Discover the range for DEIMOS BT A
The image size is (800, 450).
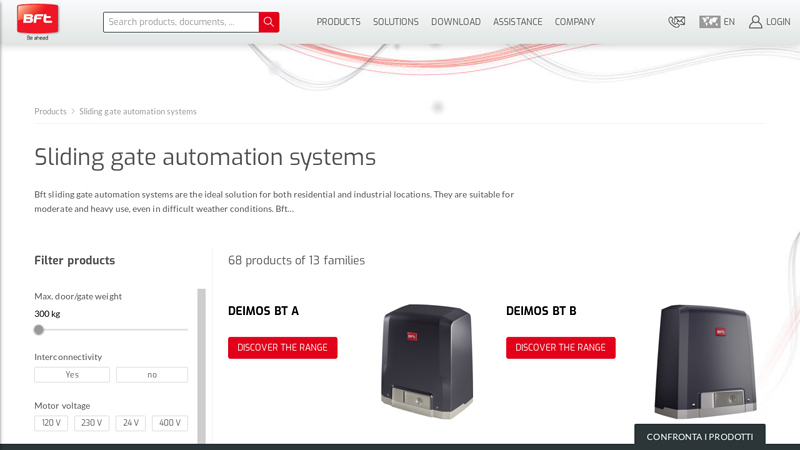pyautogui.click(x=283, y=347)
